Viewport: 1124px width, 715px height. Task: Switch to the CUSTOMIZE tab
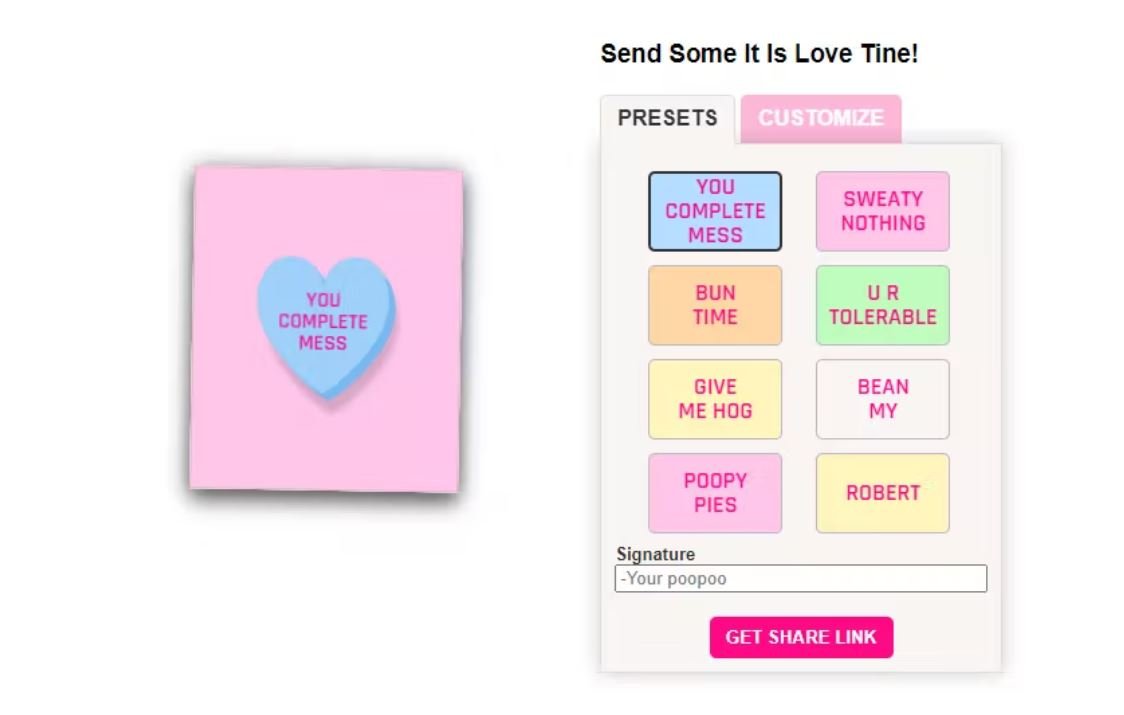821,118
